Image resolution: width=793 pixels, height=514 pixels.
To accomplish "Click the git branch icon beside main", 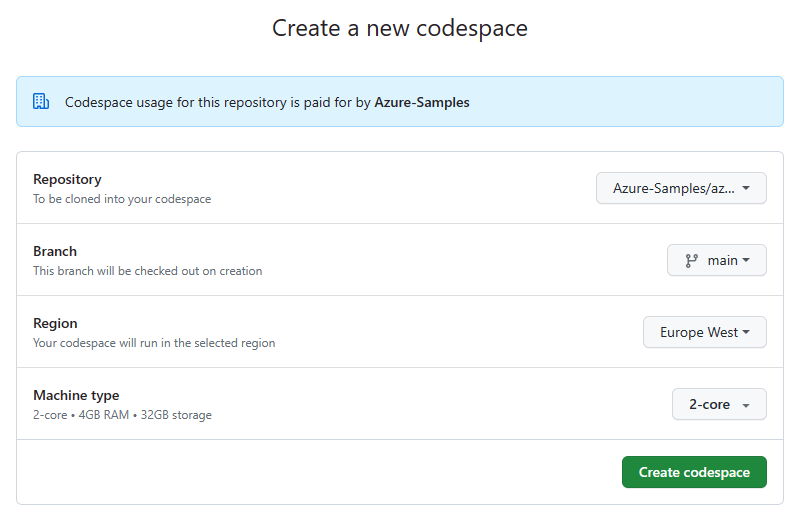I will (691, 260).
